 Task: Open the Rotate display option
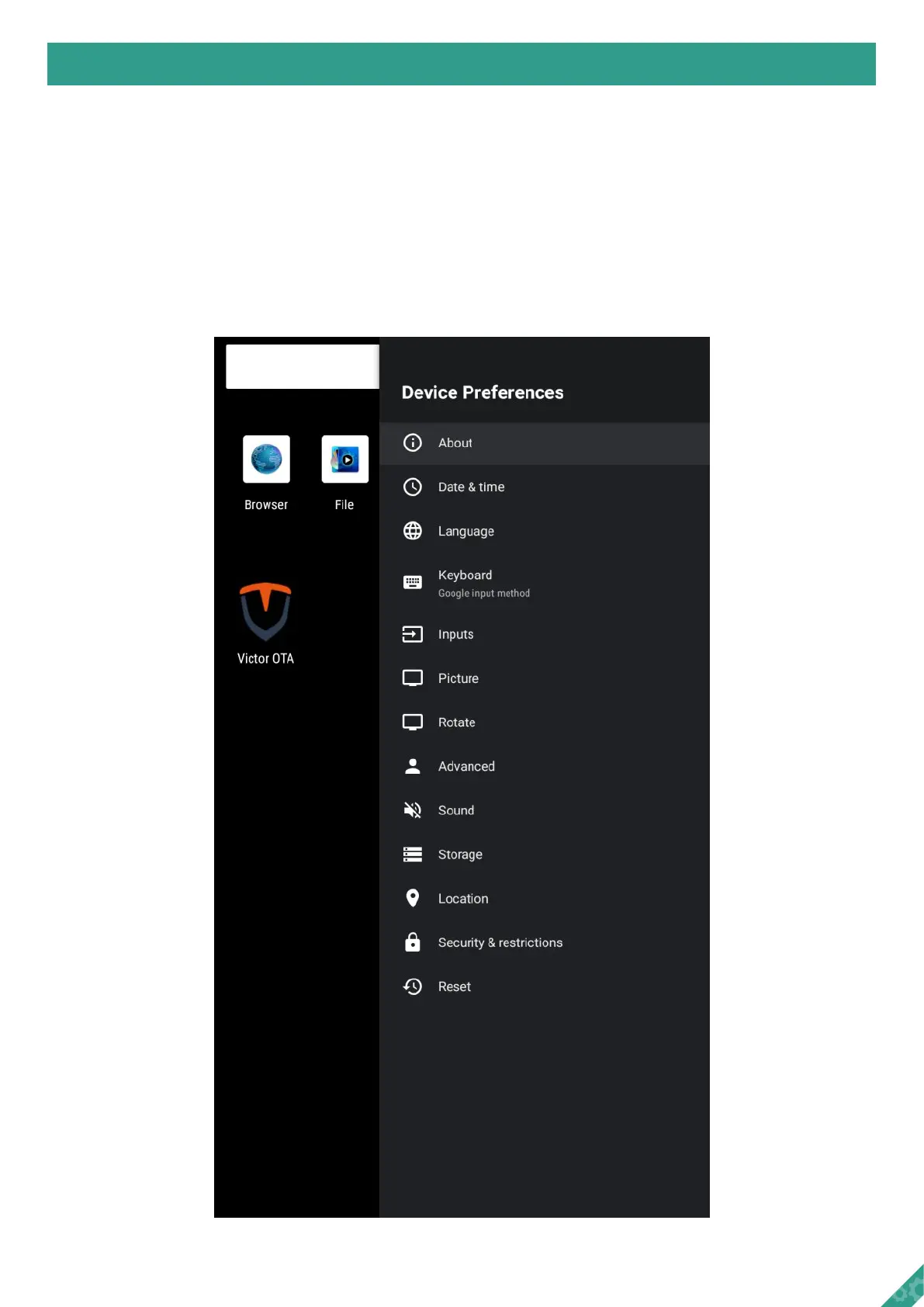pos(545,723)
